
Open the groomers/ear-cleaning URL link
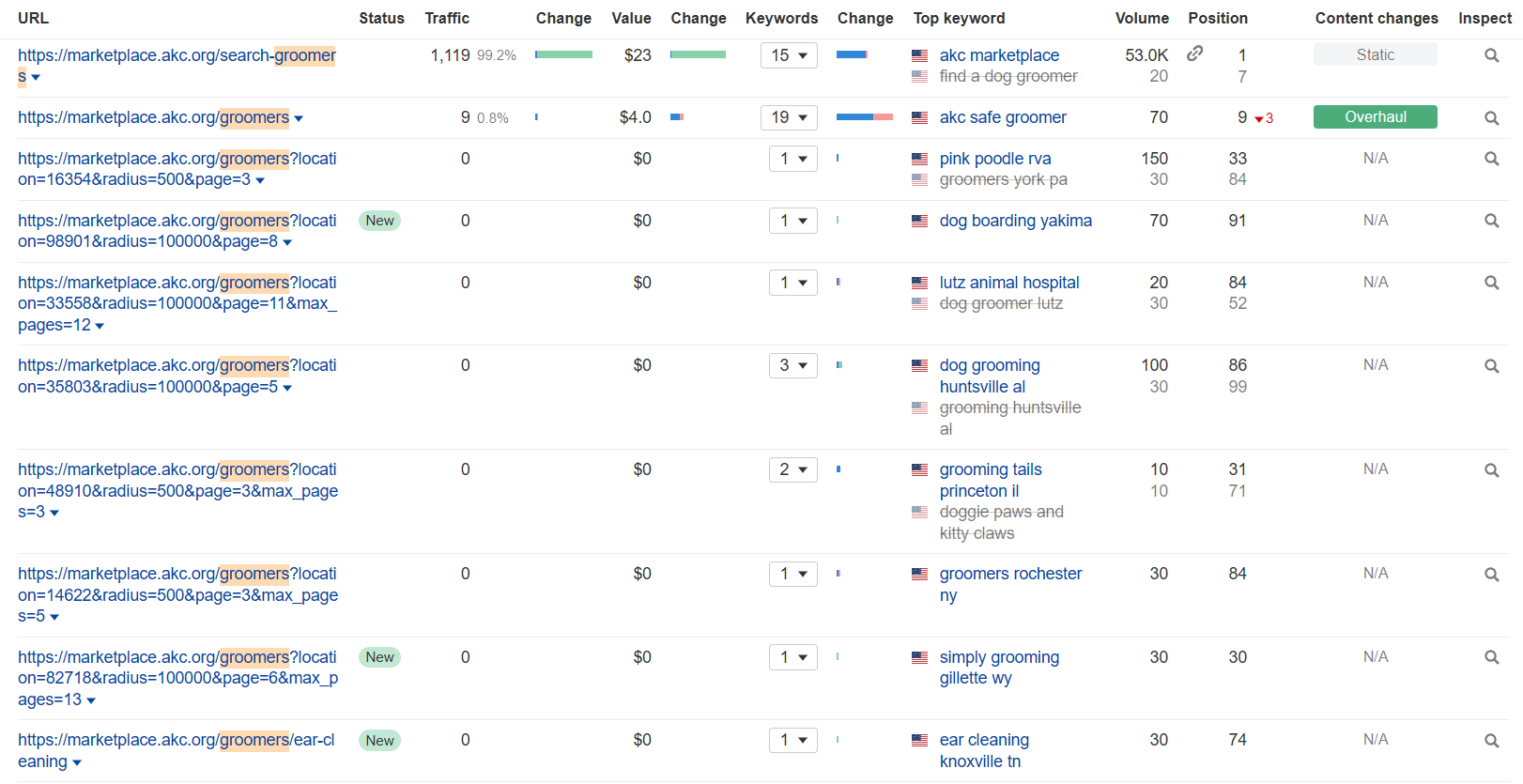coord(177,751)
